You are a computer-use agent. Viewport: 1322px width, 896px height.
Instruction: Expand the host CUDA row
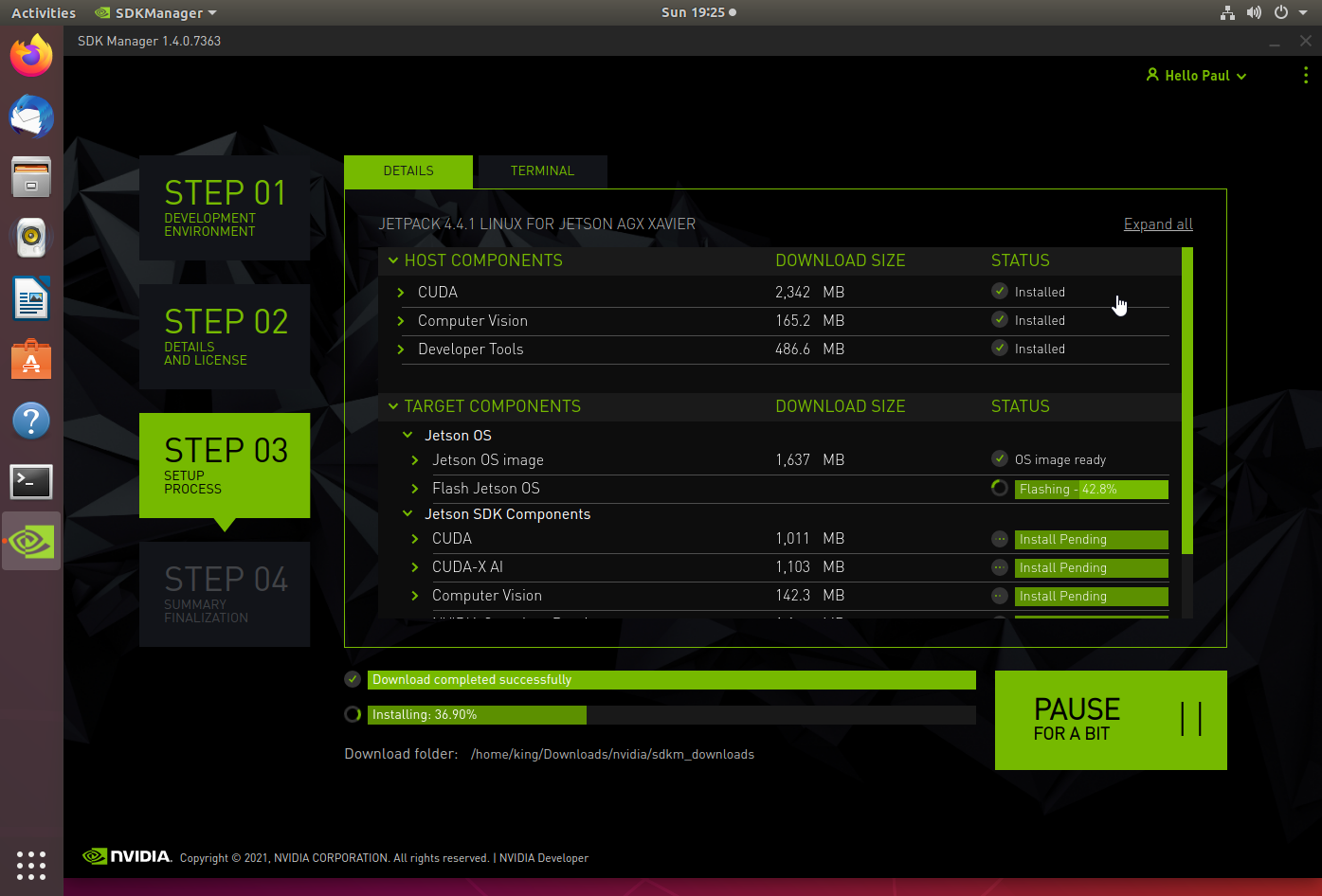pyautogui.click(x=401, y=293)
